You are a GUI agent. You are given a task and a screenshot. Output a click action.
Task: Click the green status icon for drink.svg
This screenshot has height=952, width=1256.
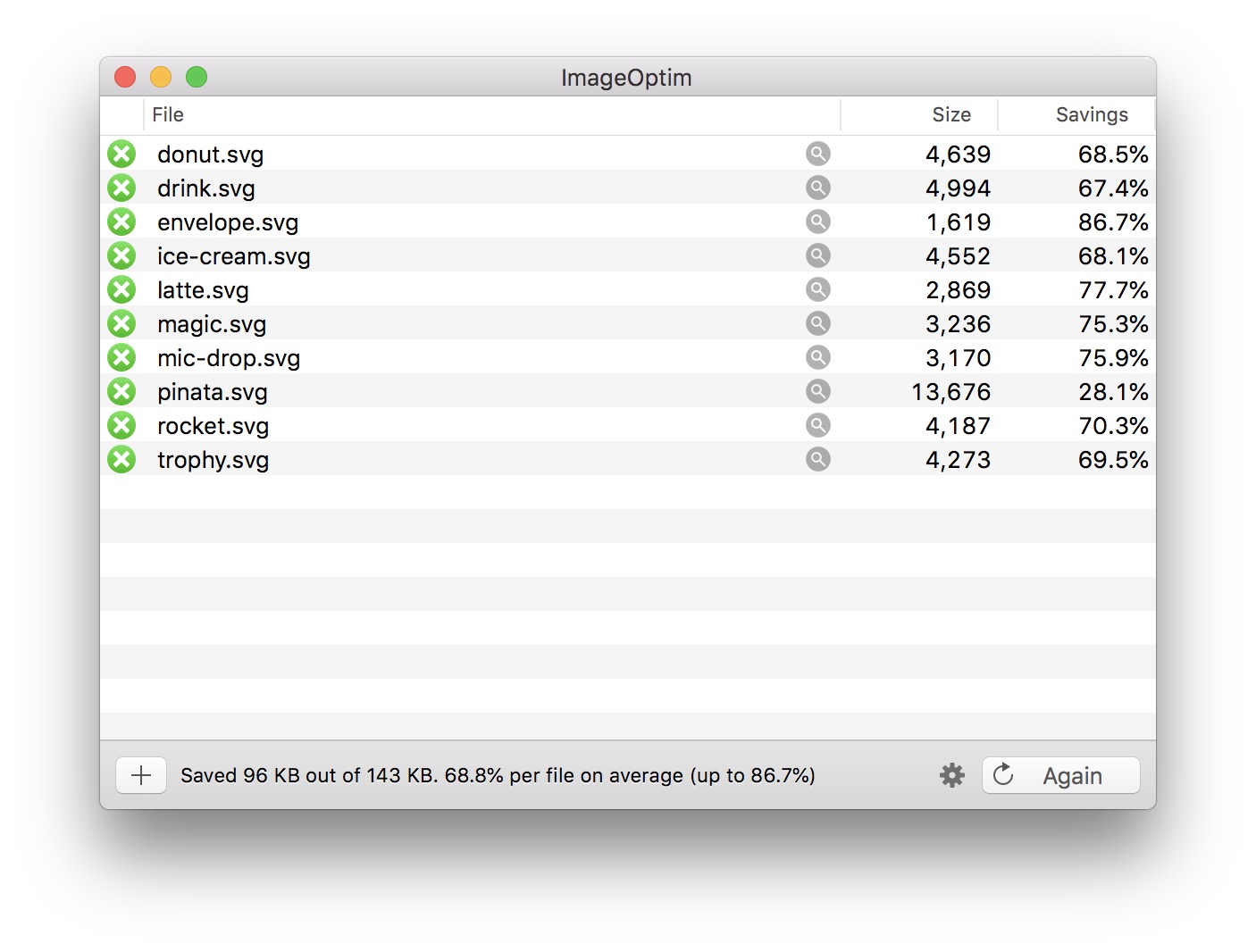121,188
